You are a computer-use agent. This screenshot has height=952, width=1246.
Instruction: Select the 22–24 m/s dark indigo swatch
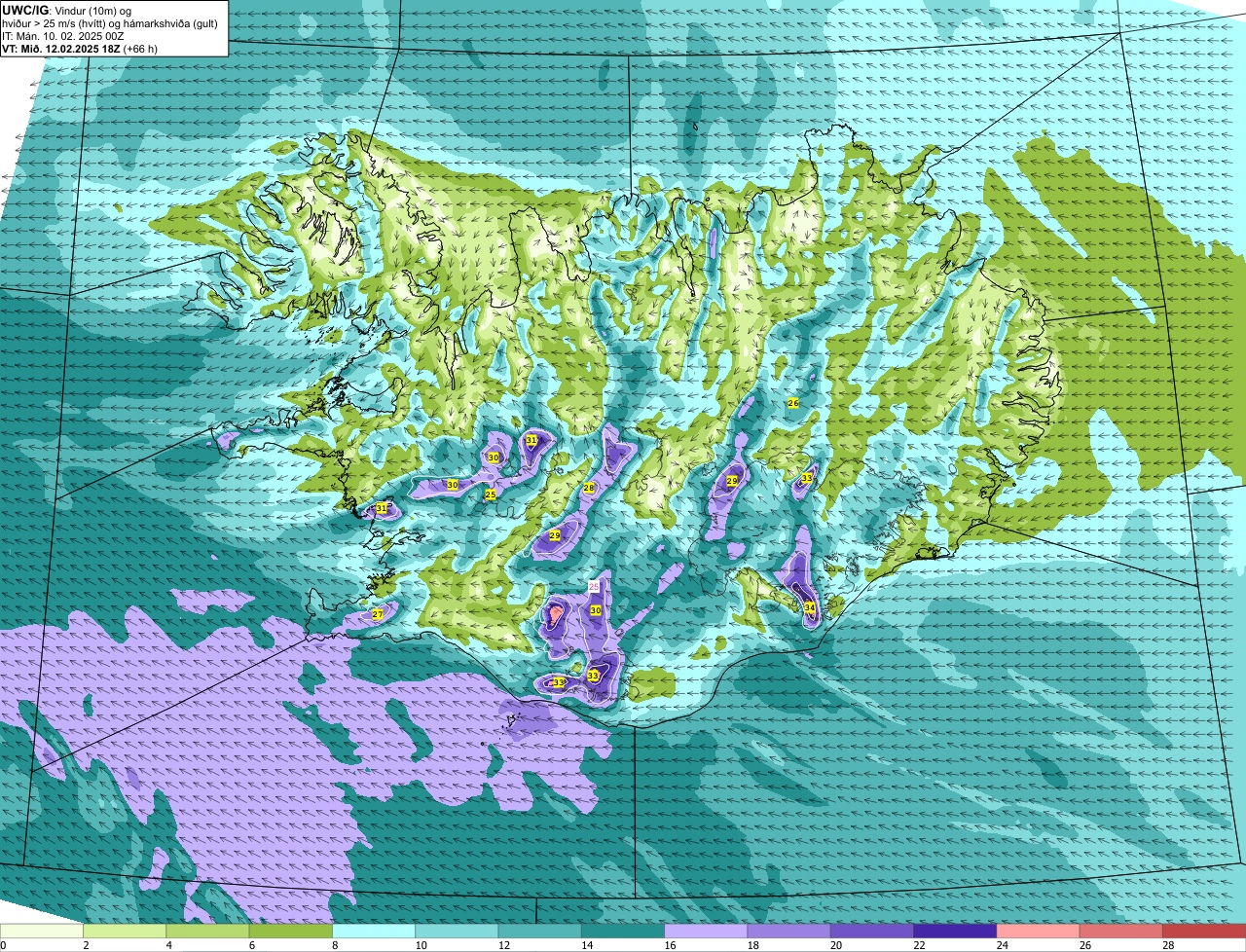point(955,931)
